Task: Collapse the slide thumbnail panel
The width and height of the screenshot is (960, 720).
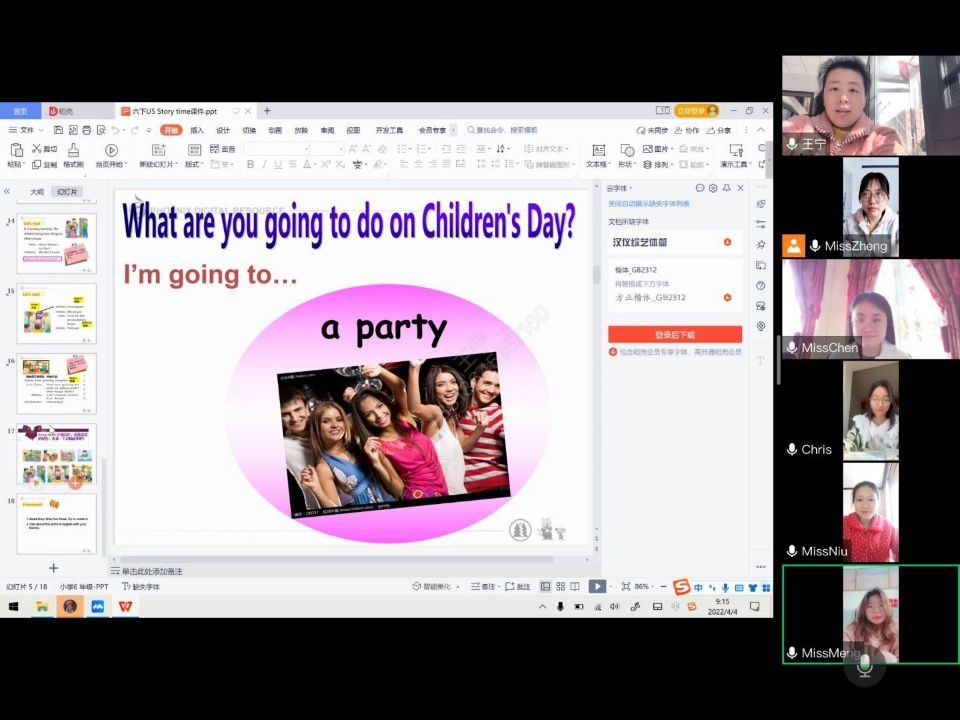Action: [7, 191]
